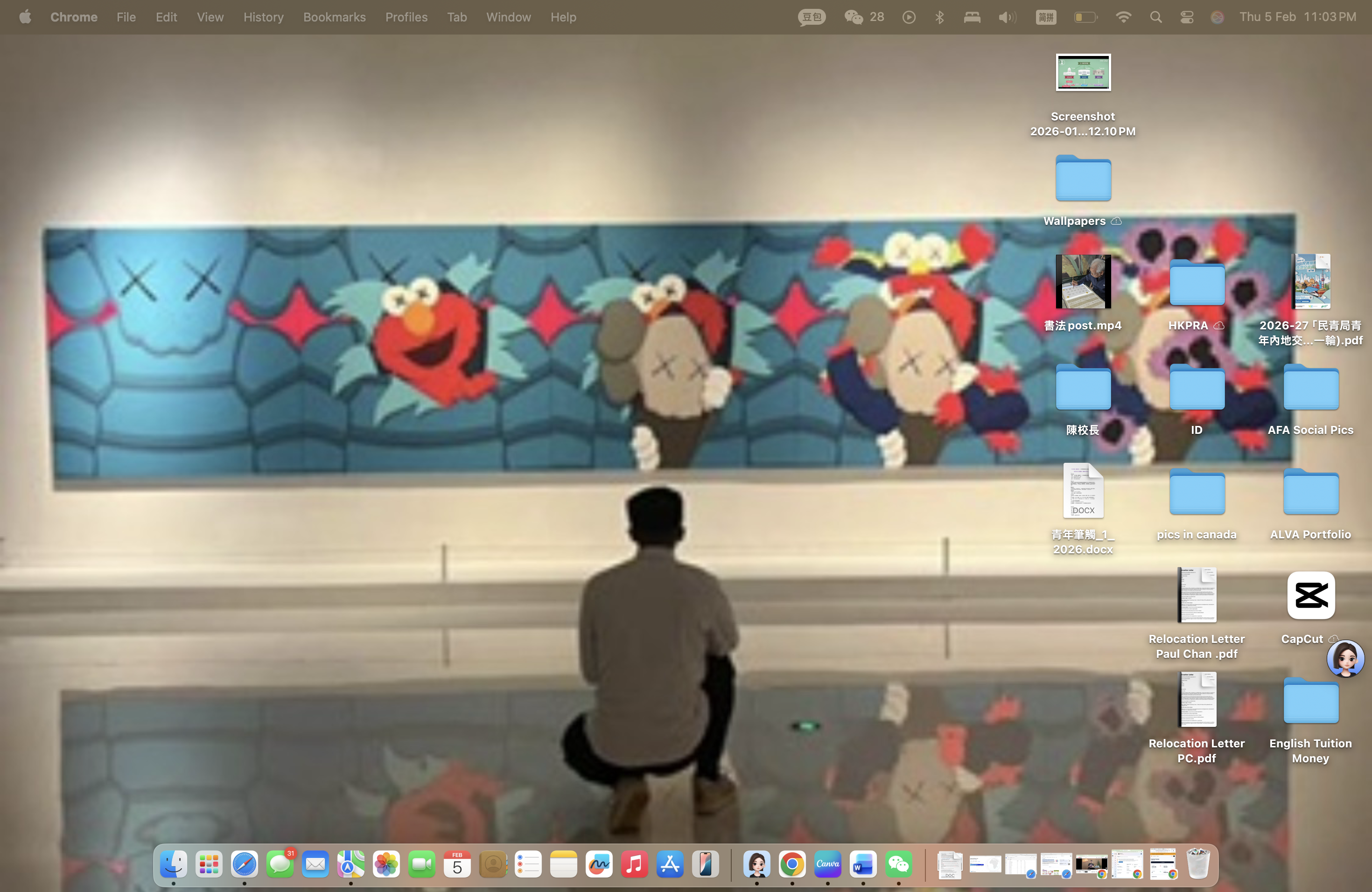
Task: Launch Freeform from the Dock
Action: 599,864
